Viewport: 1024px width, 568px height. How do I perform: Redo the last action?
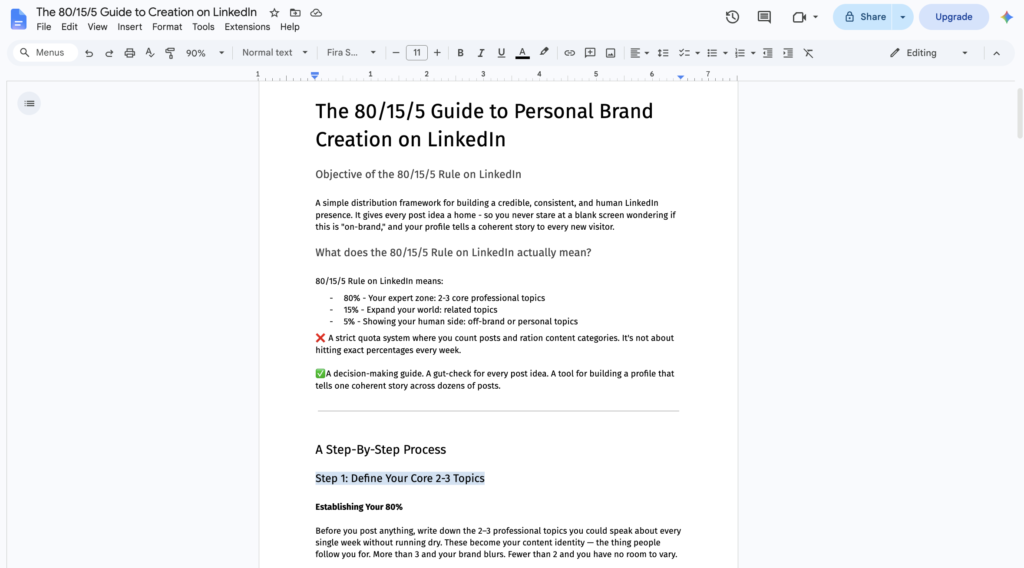pos(109,53)
